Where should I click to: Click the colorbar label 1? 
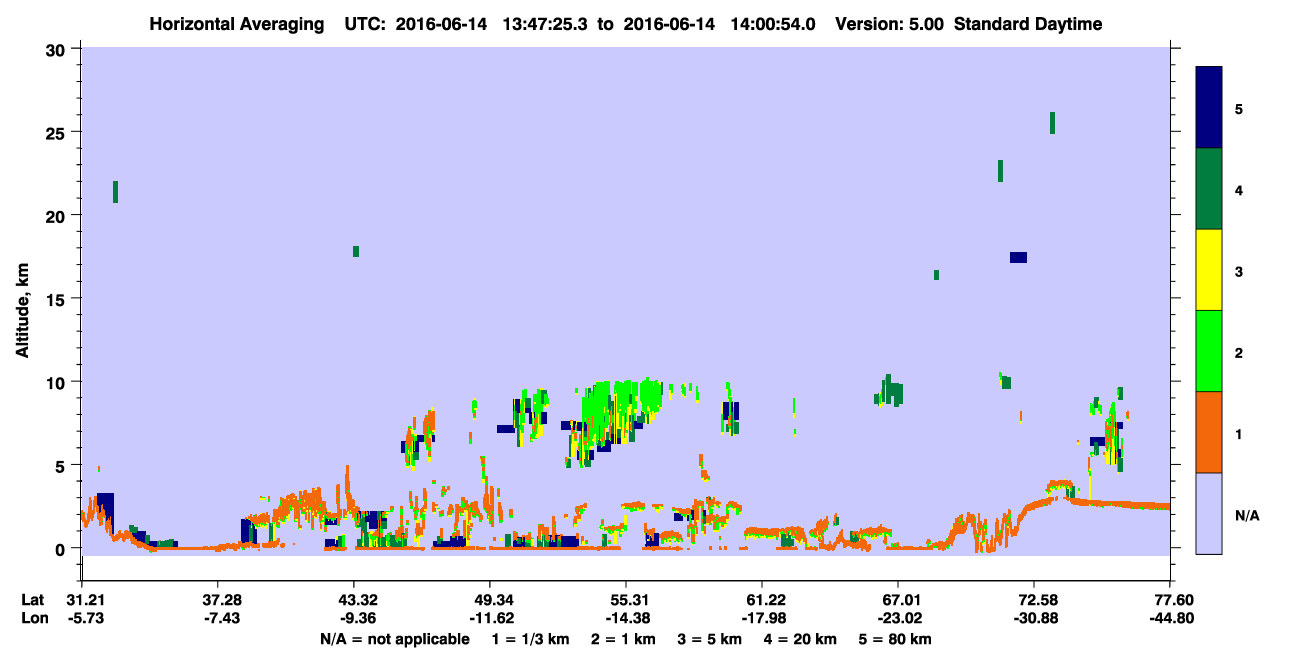[x=1239, y=432]
